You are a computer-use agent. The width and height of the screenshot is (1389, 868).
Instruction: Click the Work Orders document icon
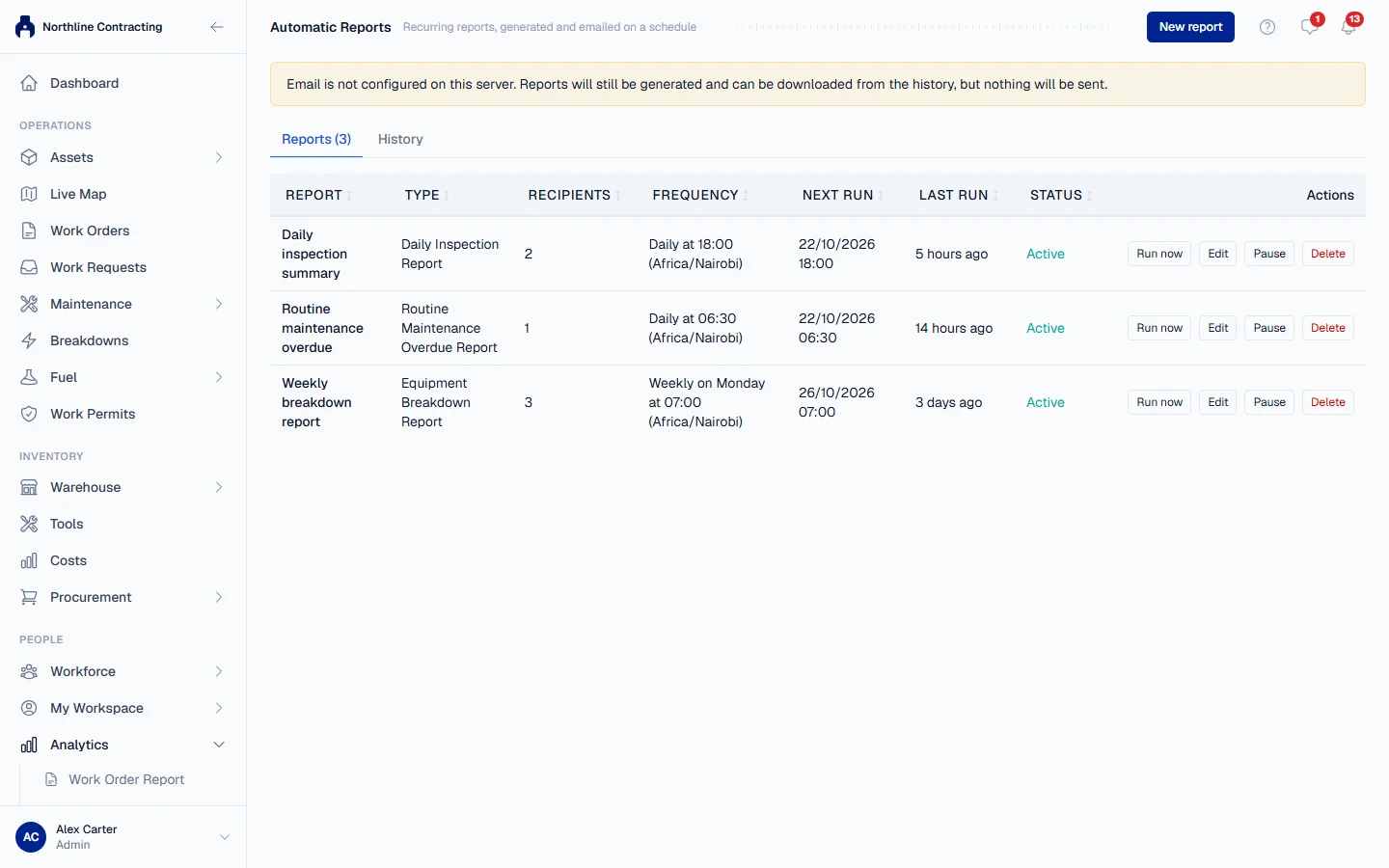[x=29, y=231]
